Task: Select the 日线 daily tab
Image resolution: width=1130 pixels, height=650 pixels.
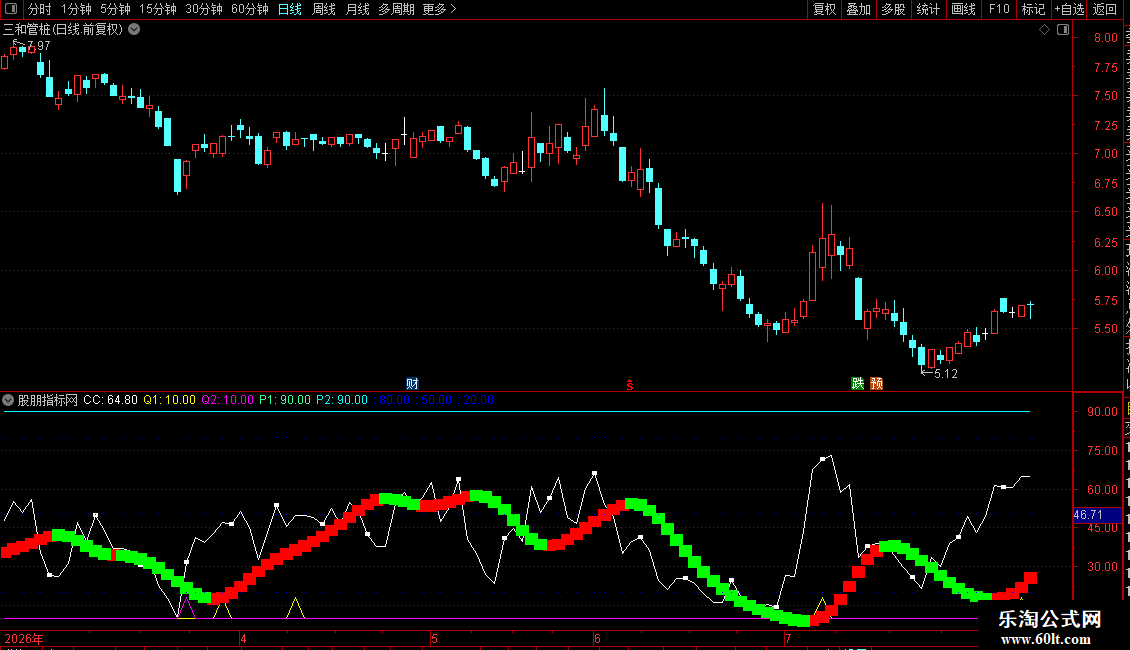Action: [290, 9]
